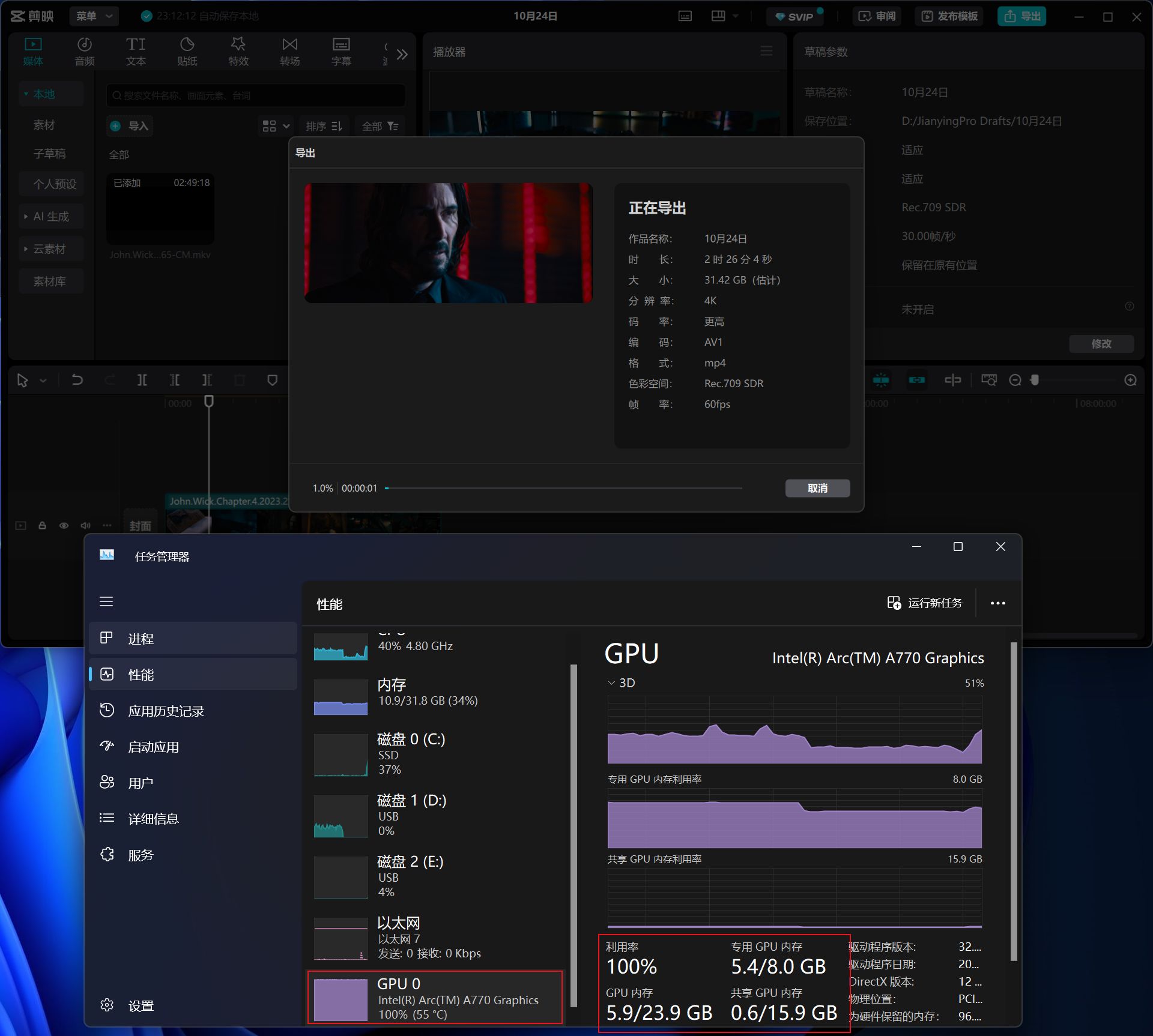Toggle track visibility eye icon

pos(64,525)
